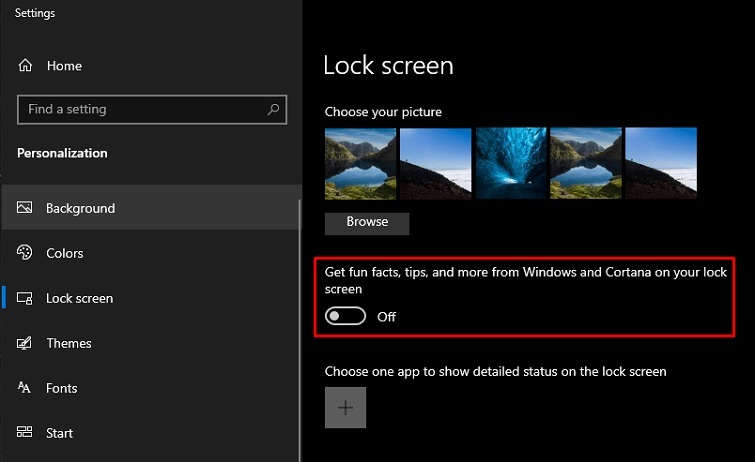Click the magnifier icon in the search box
The height and width of the screenshot is (462, 755).
coord(273,109)
